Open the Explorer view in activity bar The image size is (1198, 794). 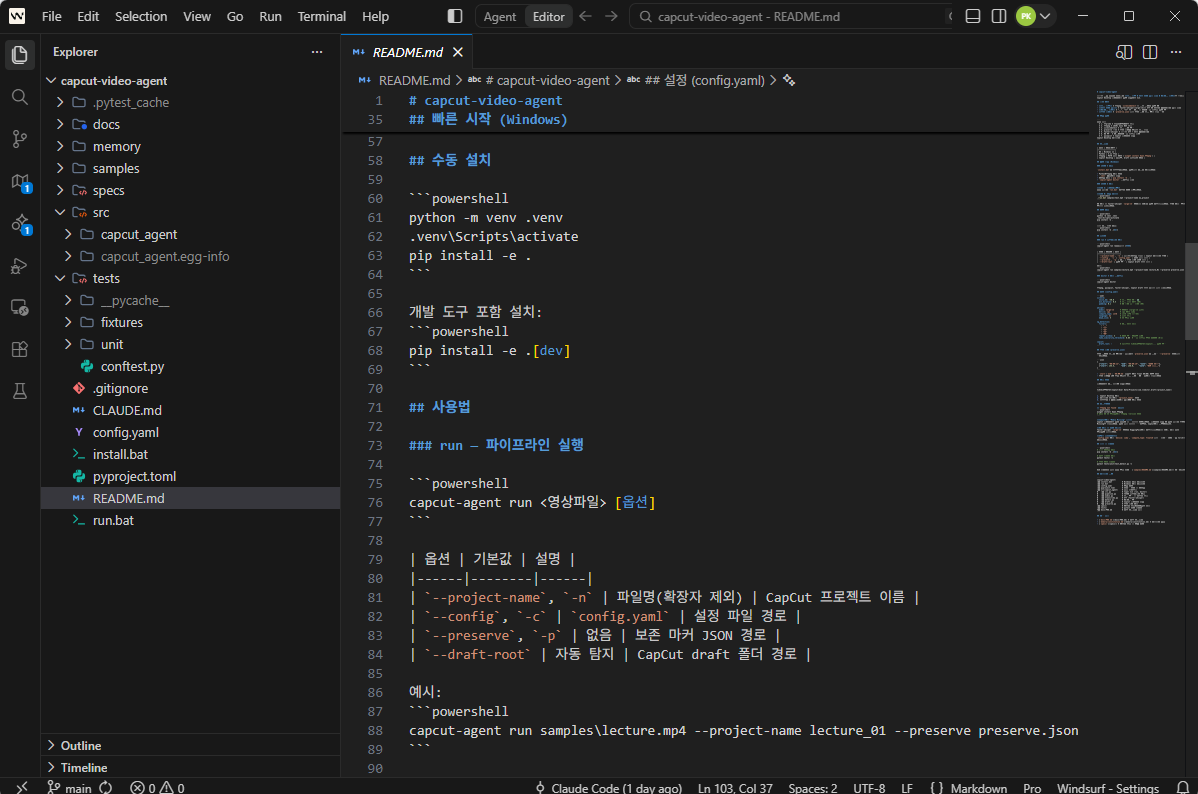[x=20, y=54]
